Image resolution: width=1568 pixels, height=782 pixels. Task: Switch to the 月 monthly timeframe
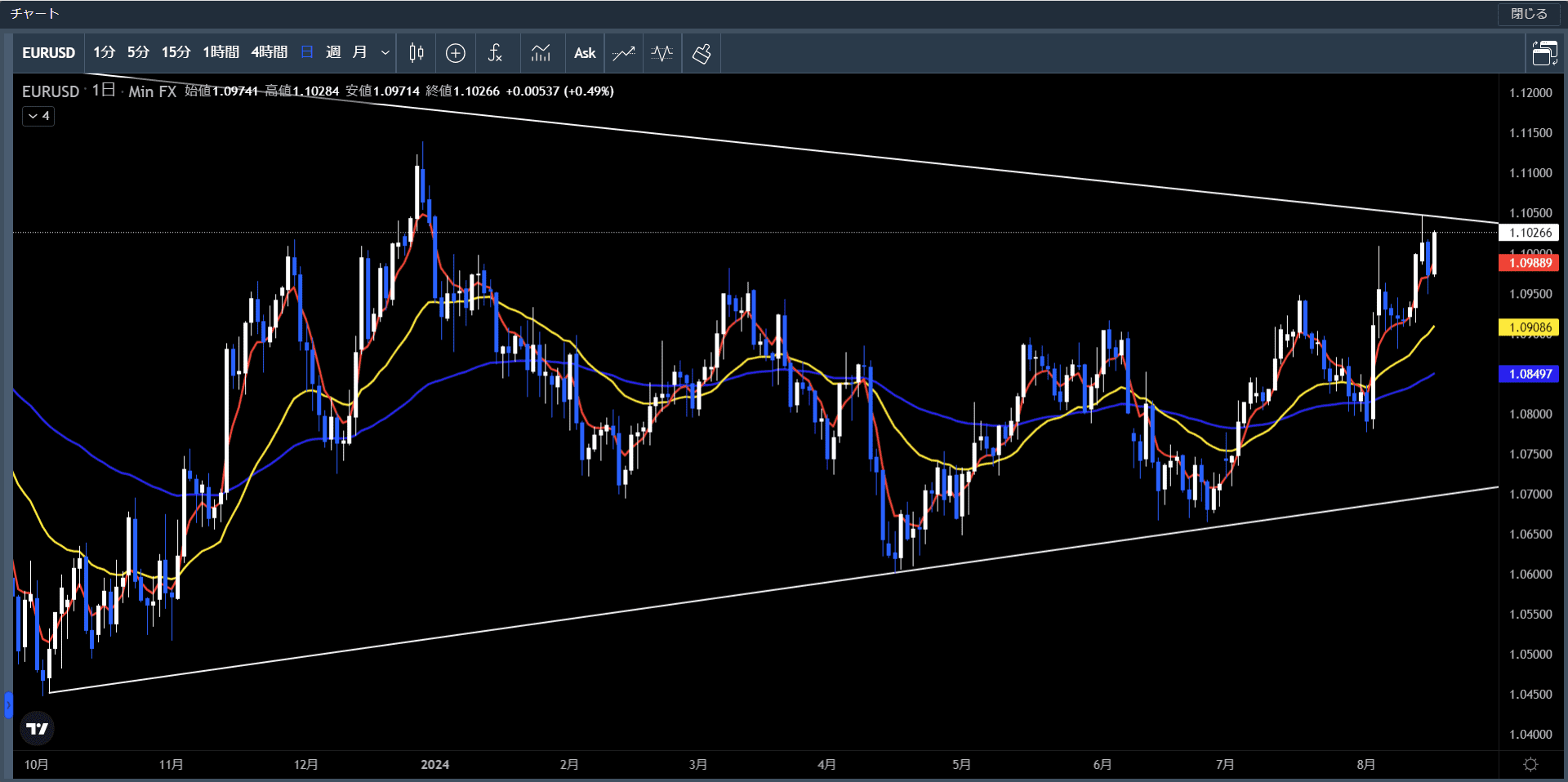coord(359,53)
